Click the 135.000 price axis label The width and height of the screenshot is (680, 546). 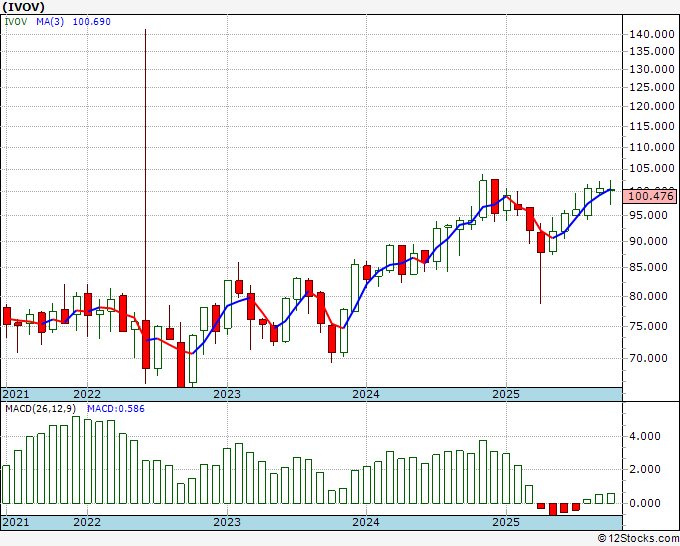tap(652, 52)
